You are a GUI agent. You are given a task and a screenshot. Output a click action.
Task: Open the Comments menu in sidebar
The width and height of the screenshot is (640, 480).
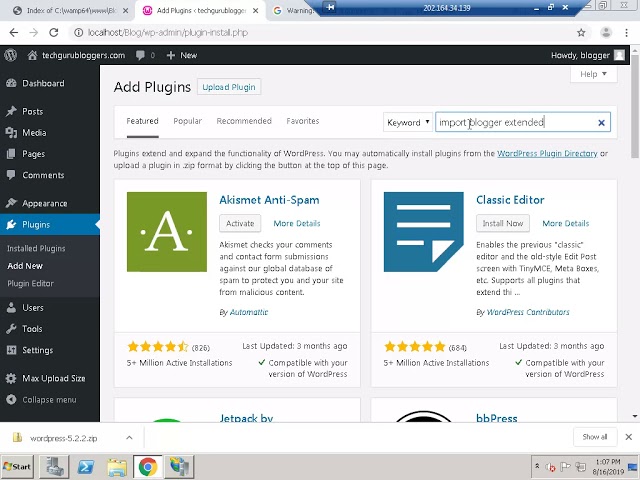(x=43, y=175)
